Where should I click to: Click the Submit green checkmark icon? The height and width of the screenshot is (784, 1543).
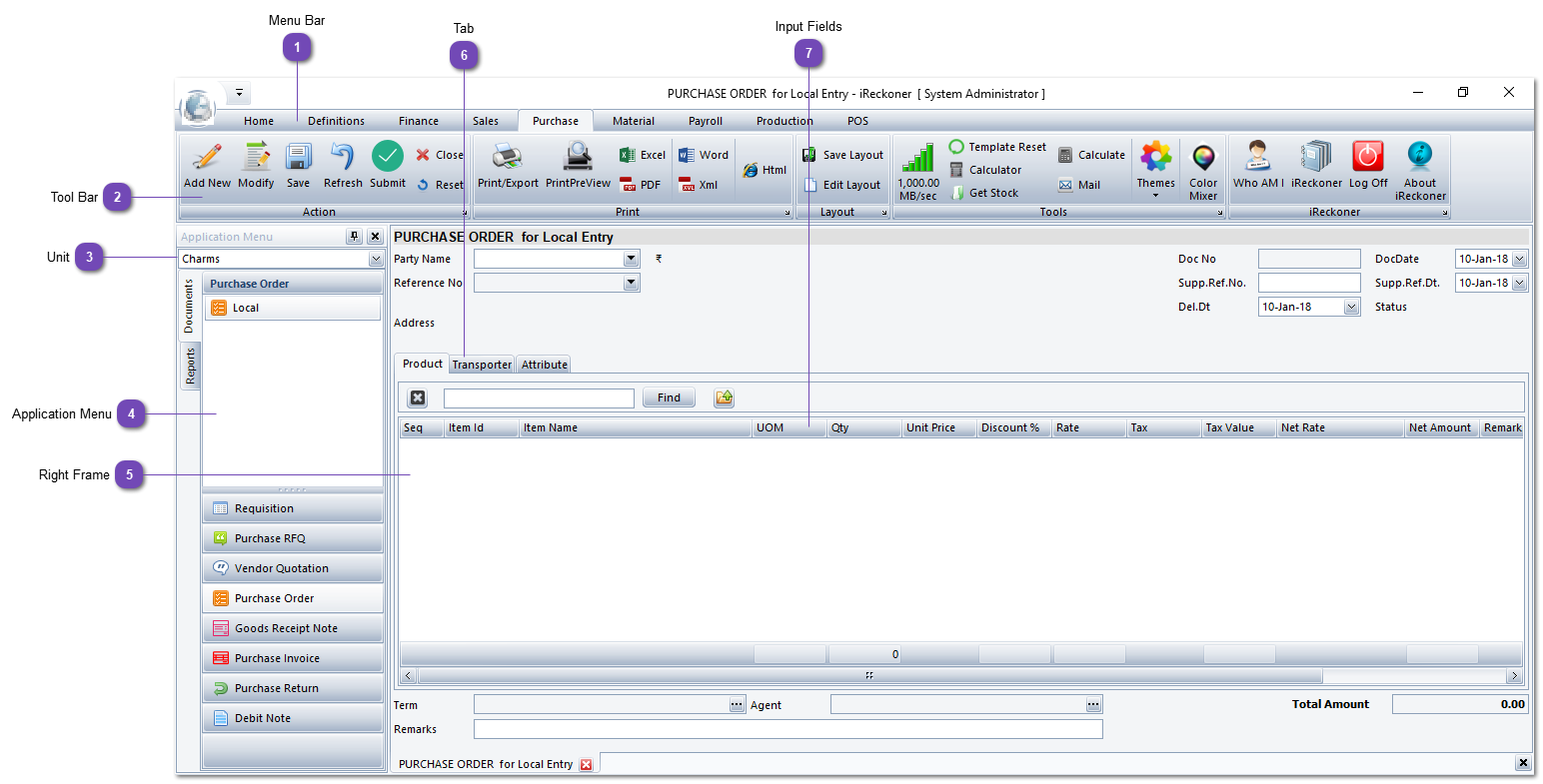388,158
